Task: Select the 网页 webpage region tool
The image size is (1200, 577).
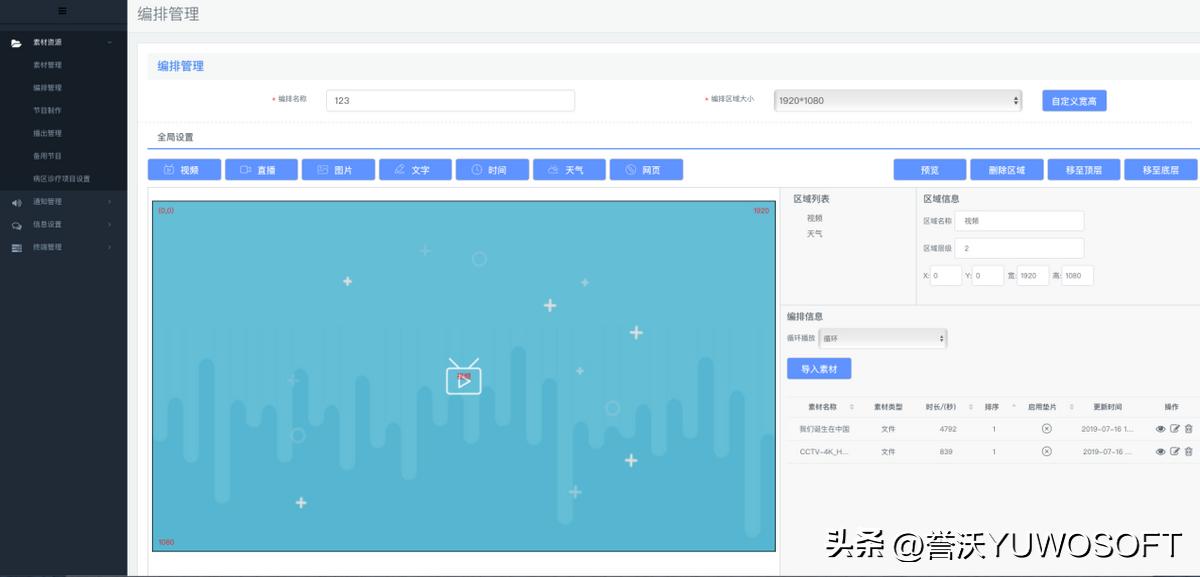Action: coord(647,169)
